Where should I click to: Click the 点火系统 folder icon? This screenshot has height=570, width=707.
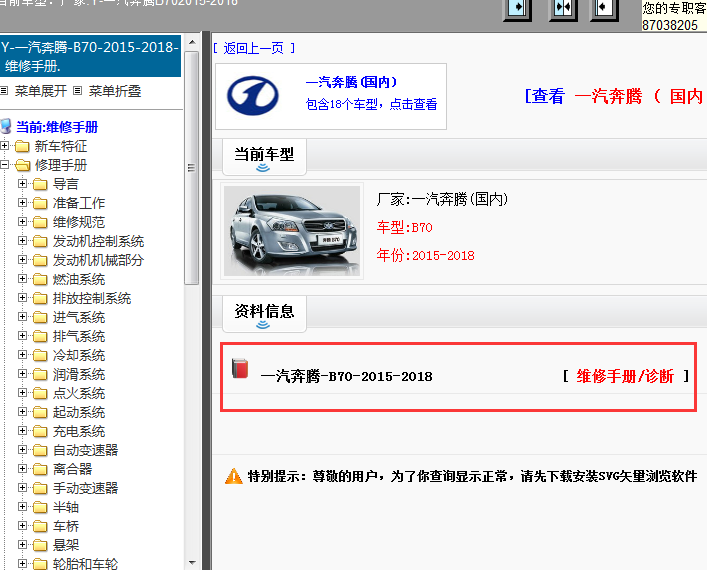tap(40, 393)
